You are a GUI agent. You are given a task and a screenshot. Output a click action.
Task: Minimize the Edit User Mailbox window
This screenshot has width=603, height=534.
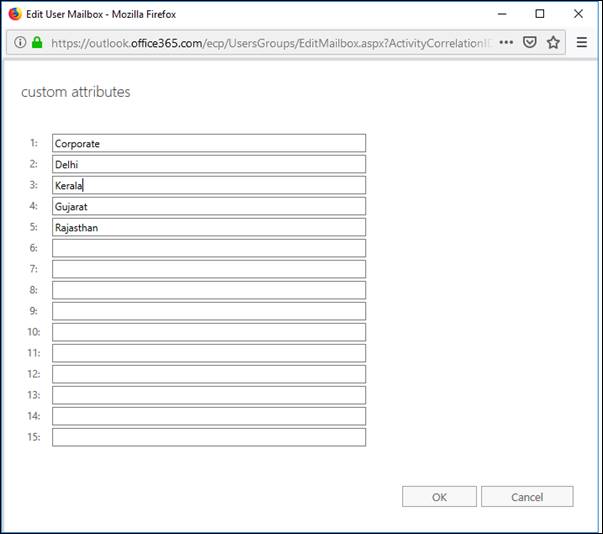502,14
